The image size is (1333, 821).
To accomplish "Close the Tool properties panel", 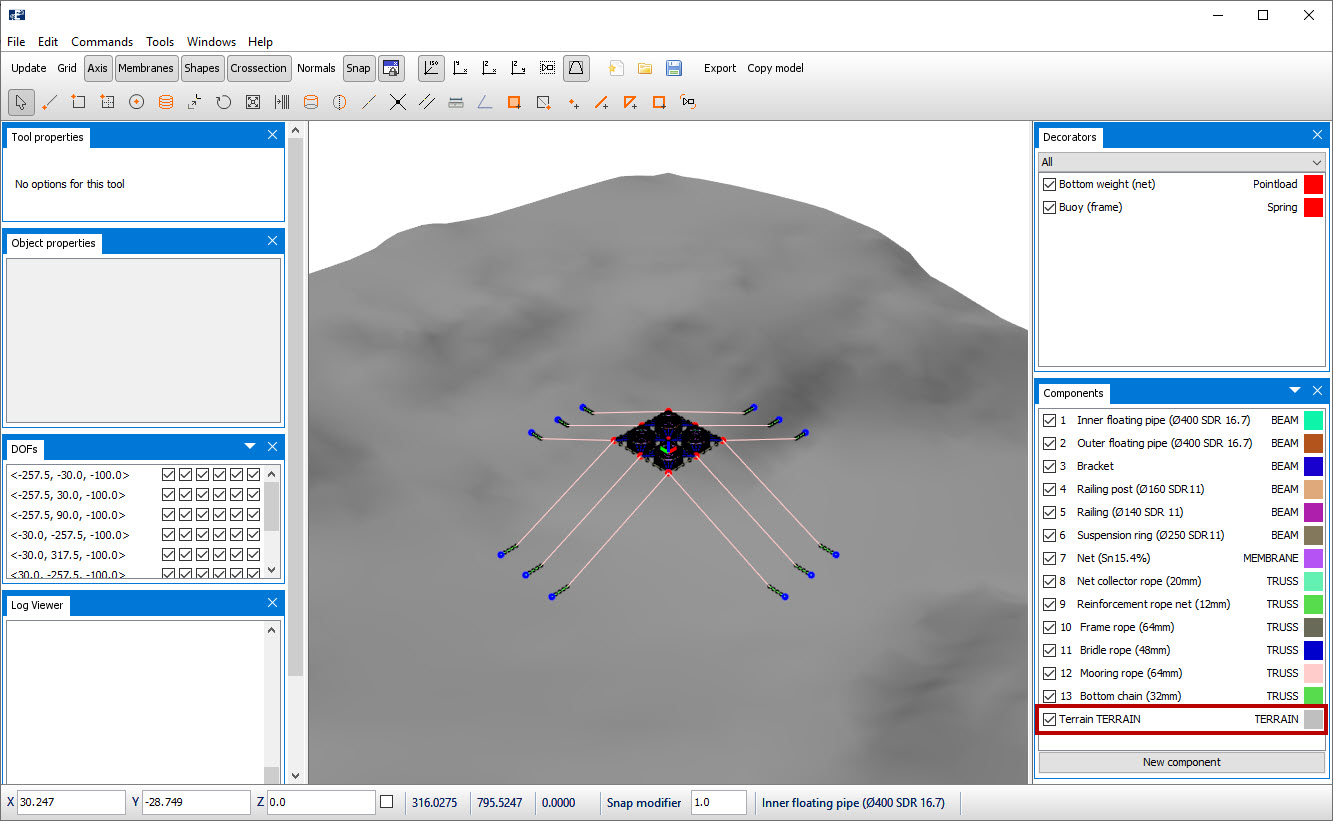I will (x=272, y=135).
